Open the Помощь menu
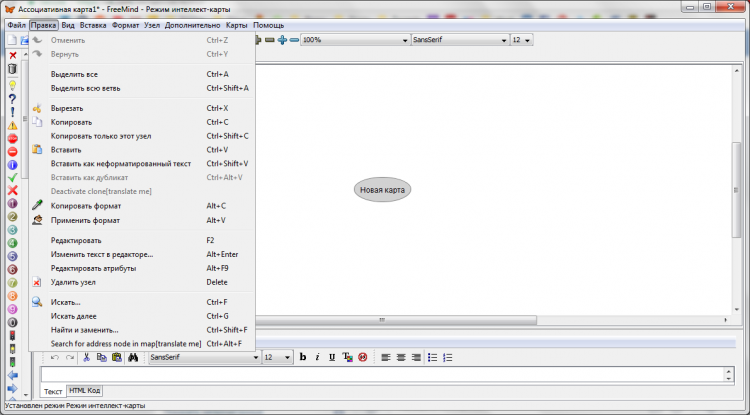The image size is (750, 415). coord(268,25)
